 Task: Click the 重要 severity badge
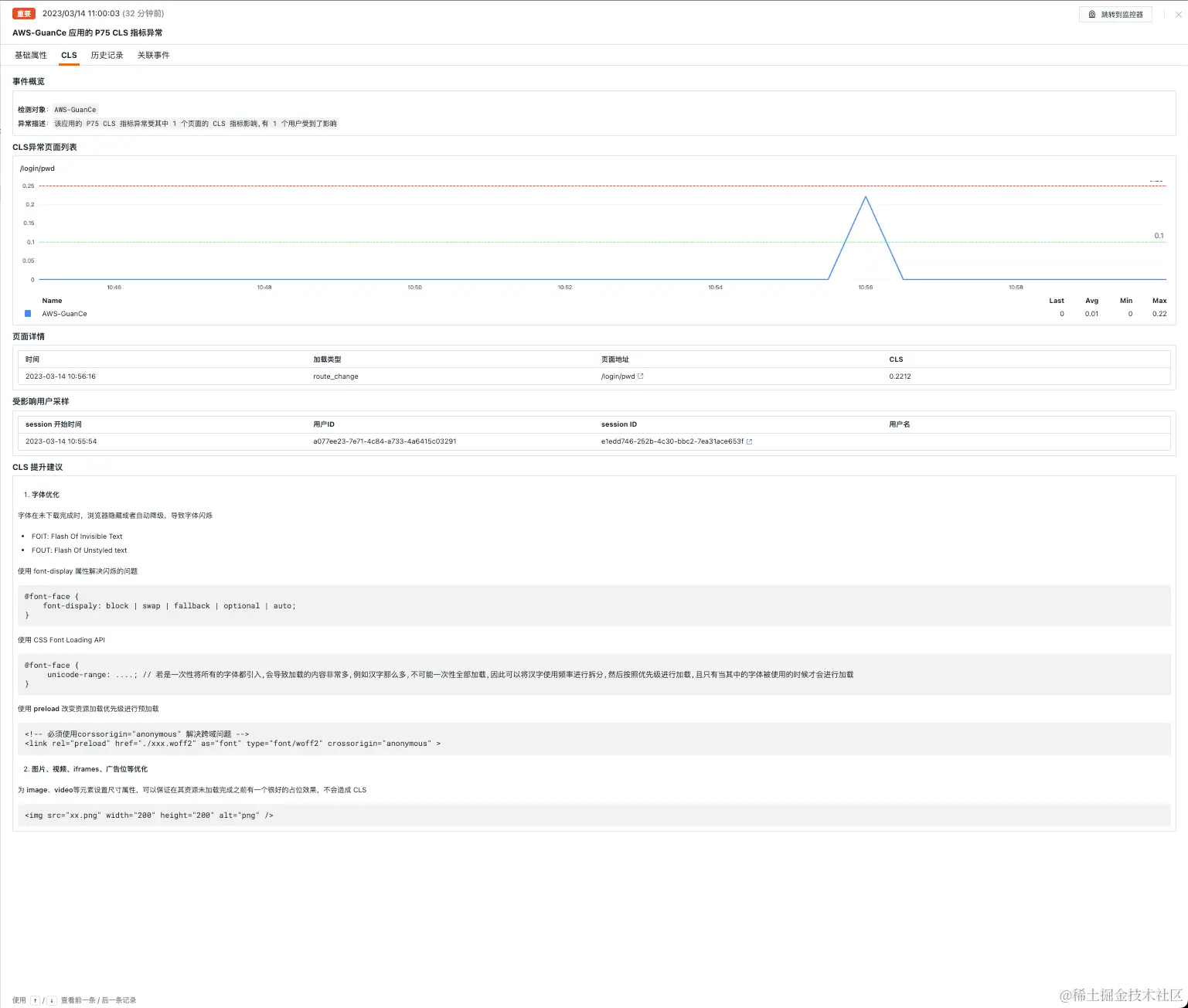point(24,13)
